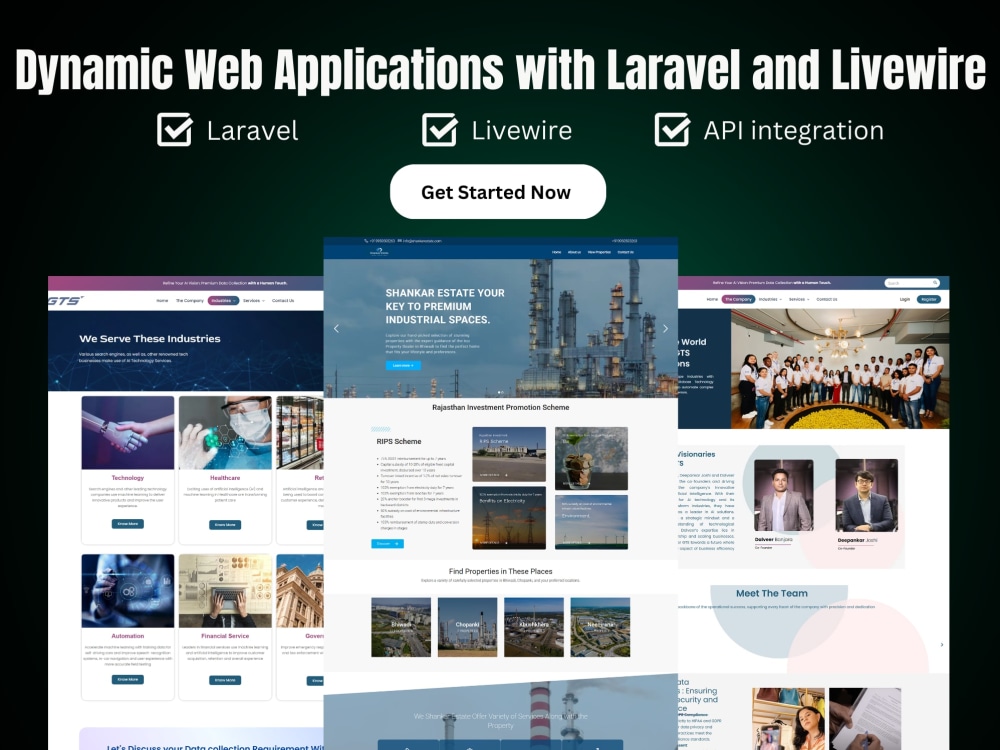1000x750 pixels.
Task: Click the Shankar Estate logo
Action: coord(379,252)
